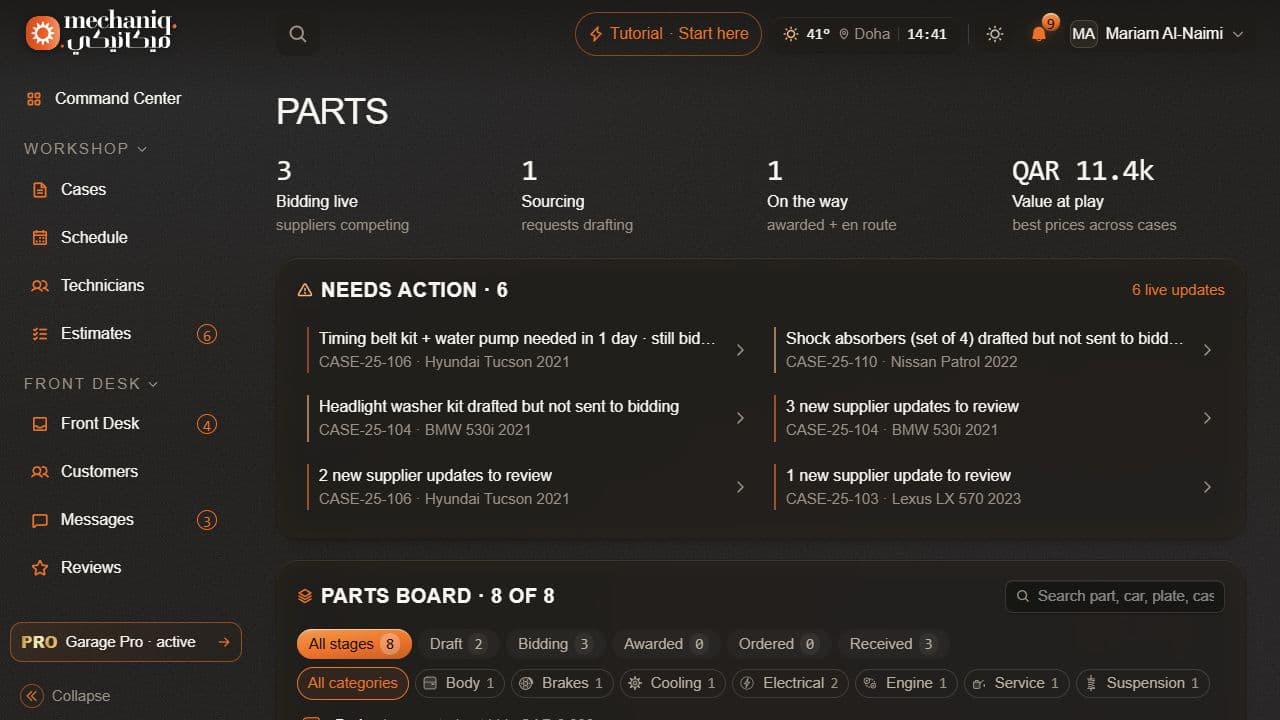Collapse the WORKSHOP sidebar section
This screenshot has width=1280, height=720.
[x=86, y=148]
